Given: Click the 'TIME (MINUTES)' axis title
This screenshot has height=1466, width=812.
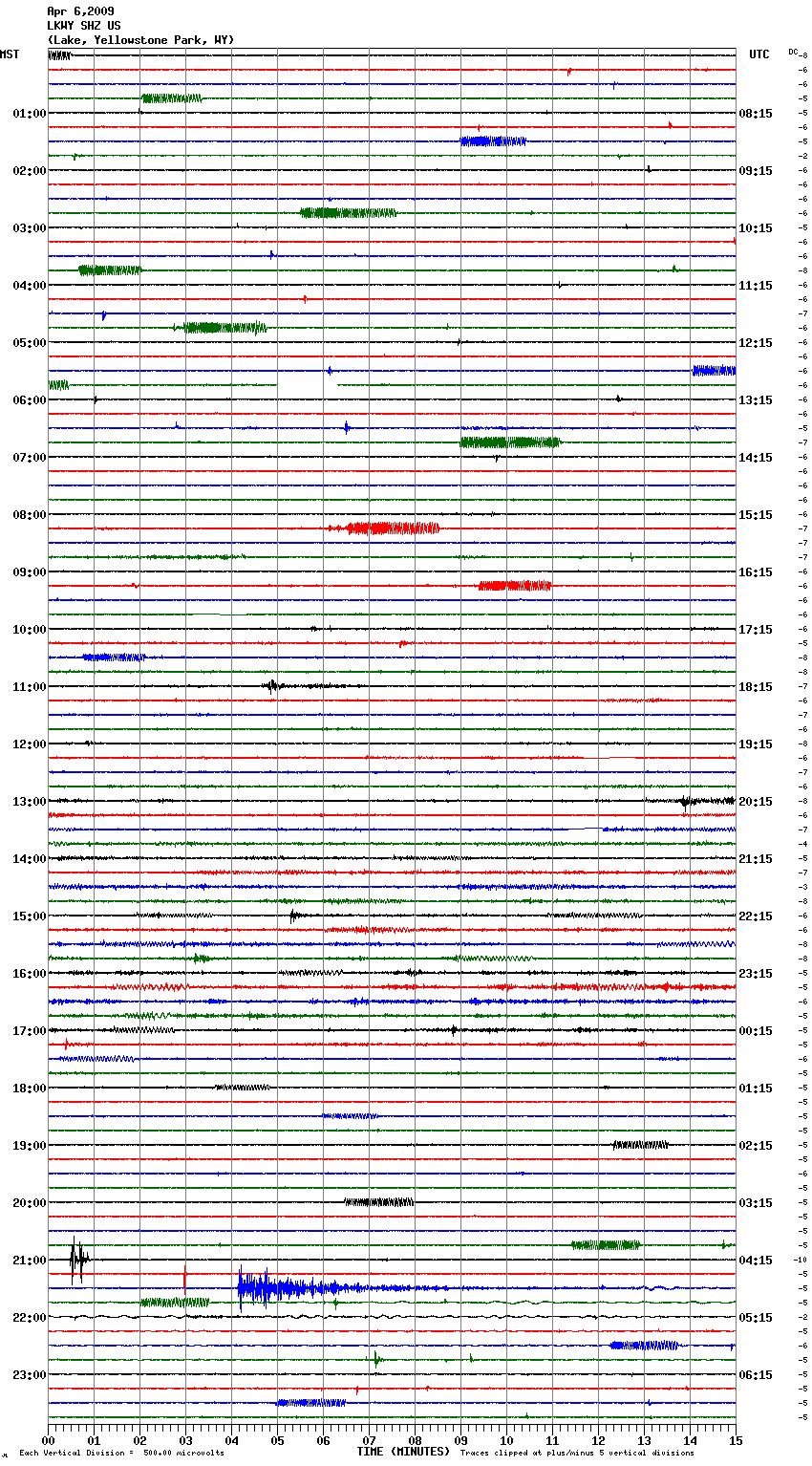Looking at the screenshot, I should coord(403,1452).
